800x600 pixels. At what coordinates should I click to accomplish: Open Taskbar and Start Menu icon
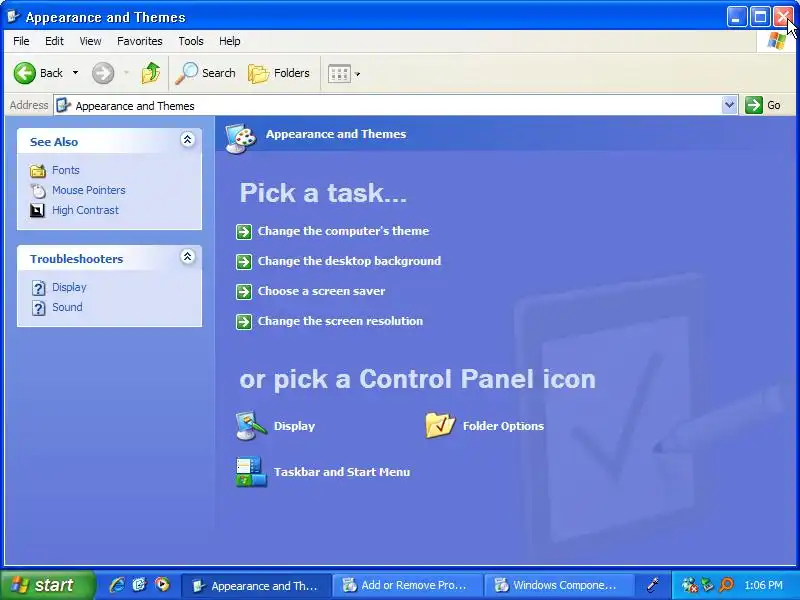251,471
